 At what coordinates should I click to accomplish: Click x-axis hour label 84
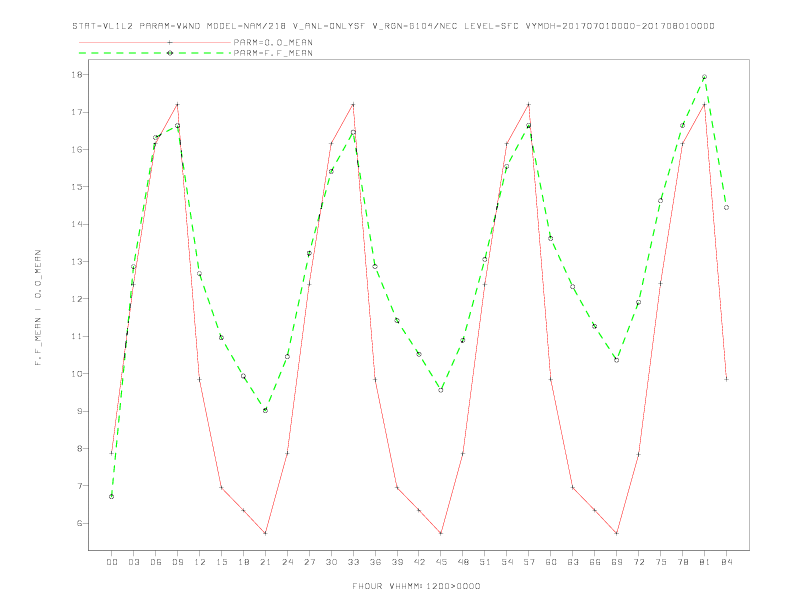click(727, 562)
